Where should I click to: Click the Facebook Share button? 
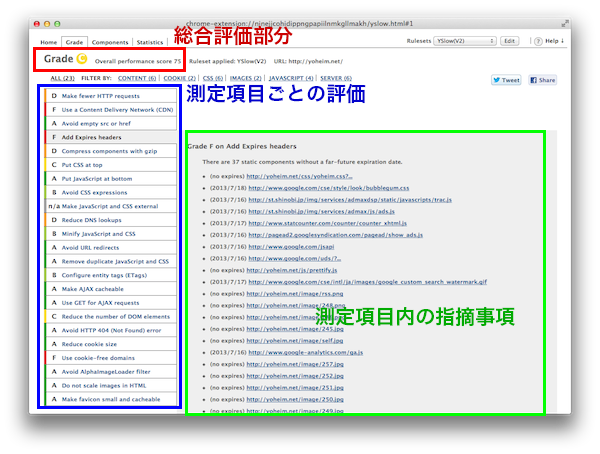tap(542, 80)
